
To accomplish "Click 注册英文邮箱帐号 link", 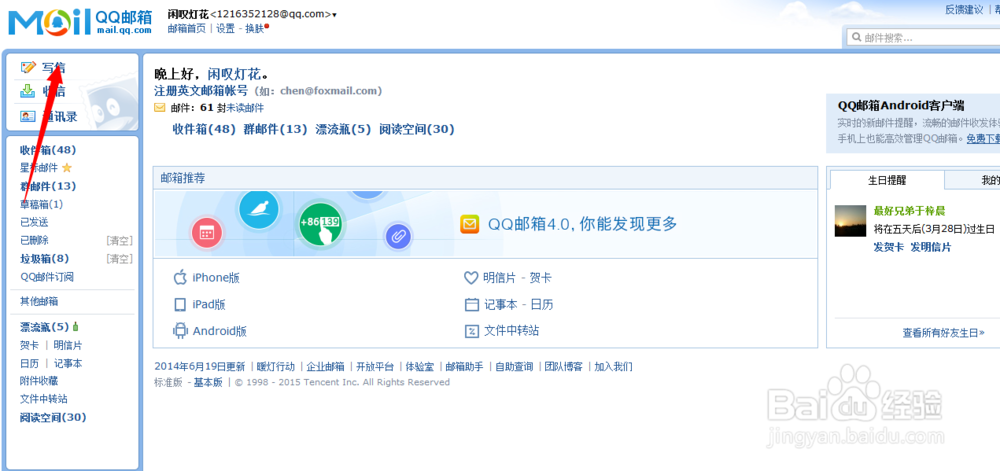I will pyautogui.click(x=201, y=91).
